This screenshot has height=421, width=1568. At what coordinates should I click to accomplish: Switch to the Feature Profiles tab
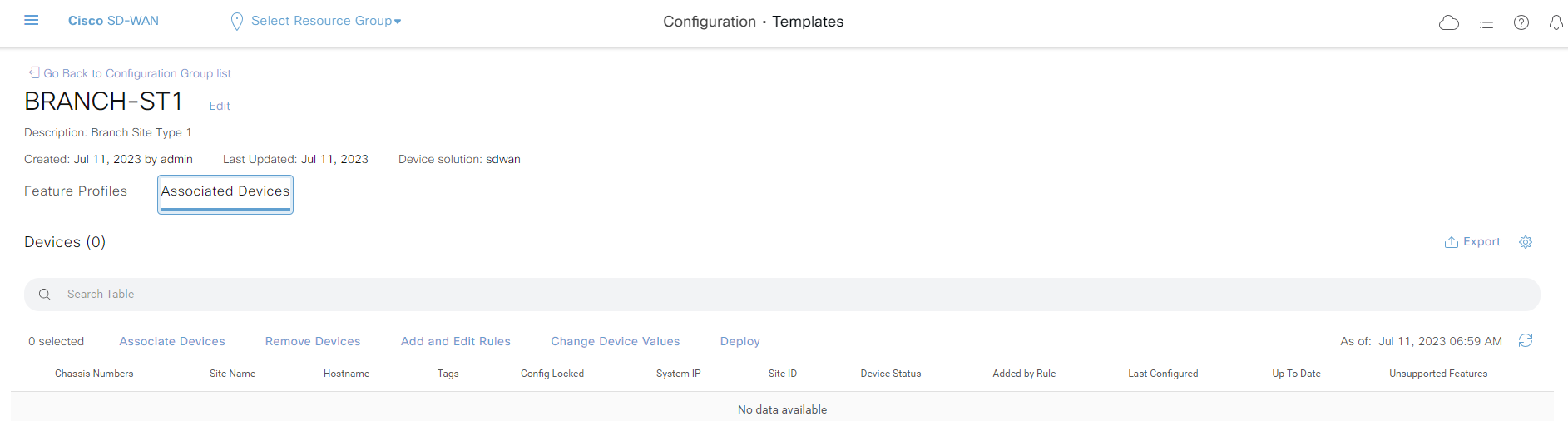point(76,191)
